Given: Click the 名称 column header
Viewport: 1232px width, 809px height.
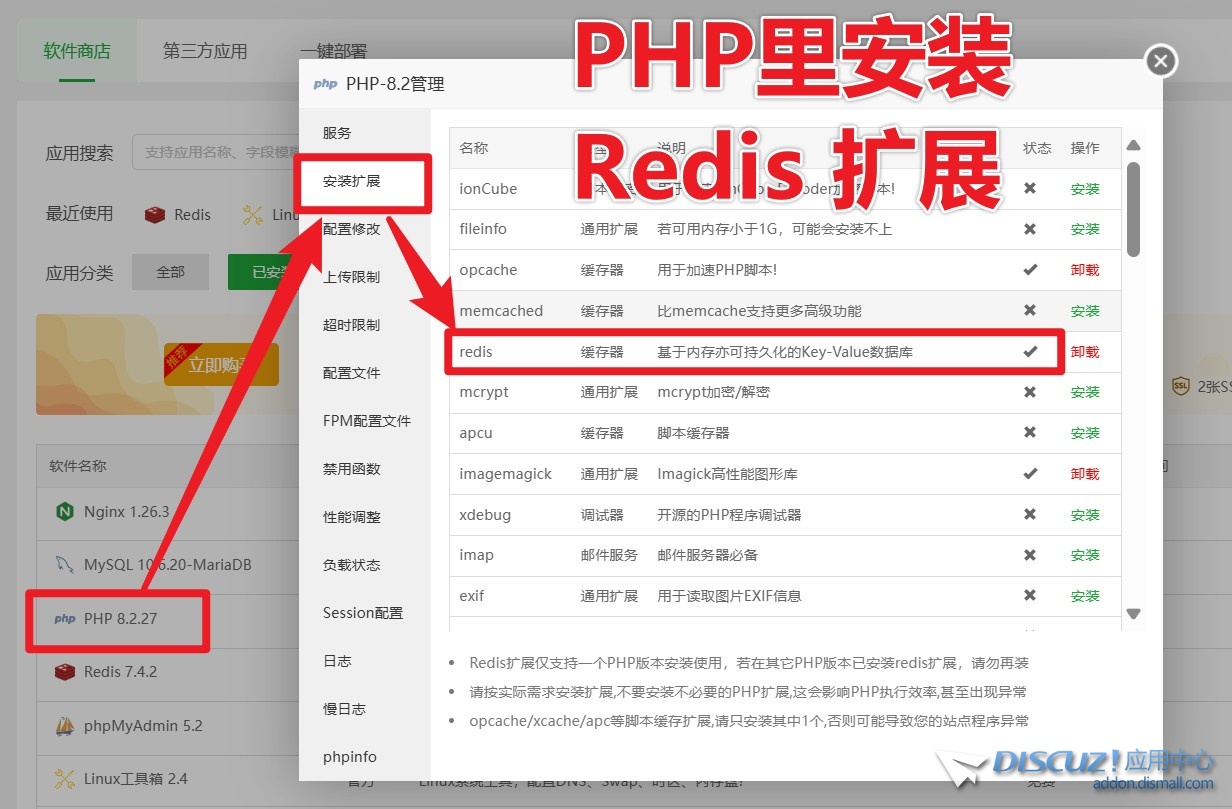Looking at the screenshot, I should pos(474,148).
